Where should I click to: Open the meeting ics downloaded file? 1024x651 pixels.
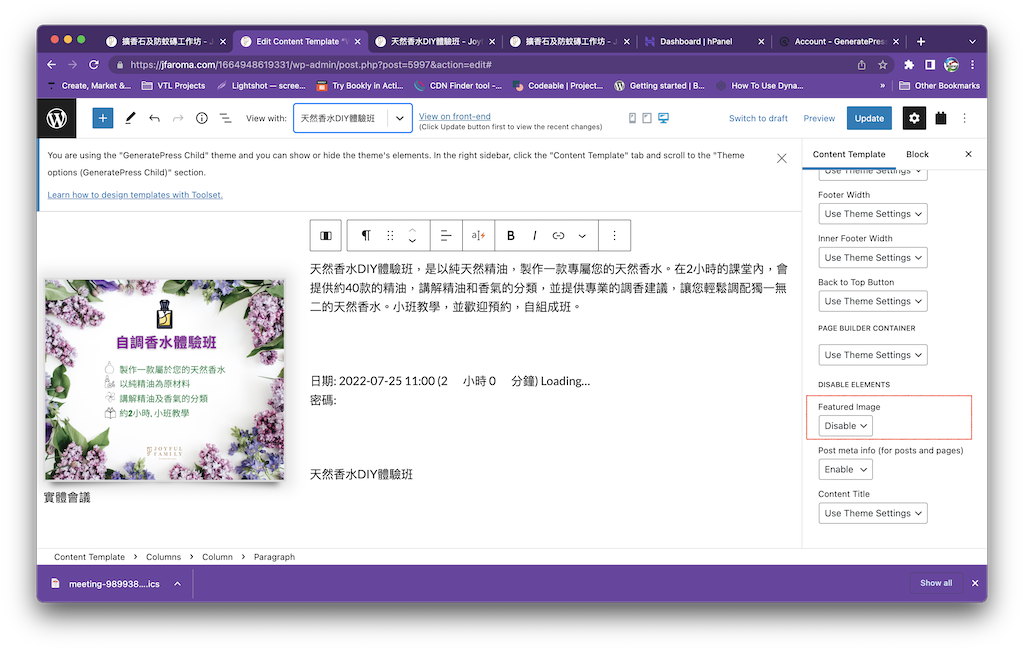point(108,584)
